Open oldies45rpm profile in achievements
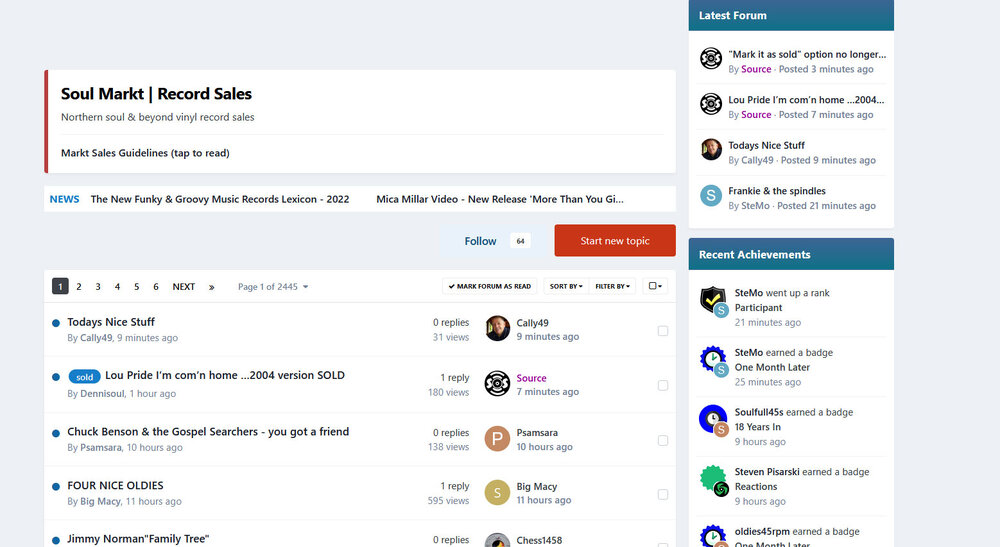Viewport: 1000px width, 547px height. pos(762,531)
